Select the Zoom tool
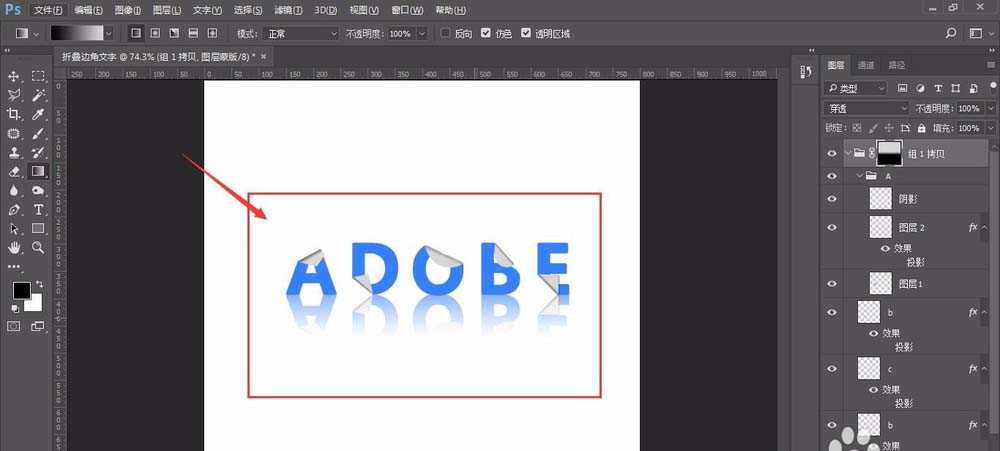The height and width of the screenshot is (451, 1000). 38,247
